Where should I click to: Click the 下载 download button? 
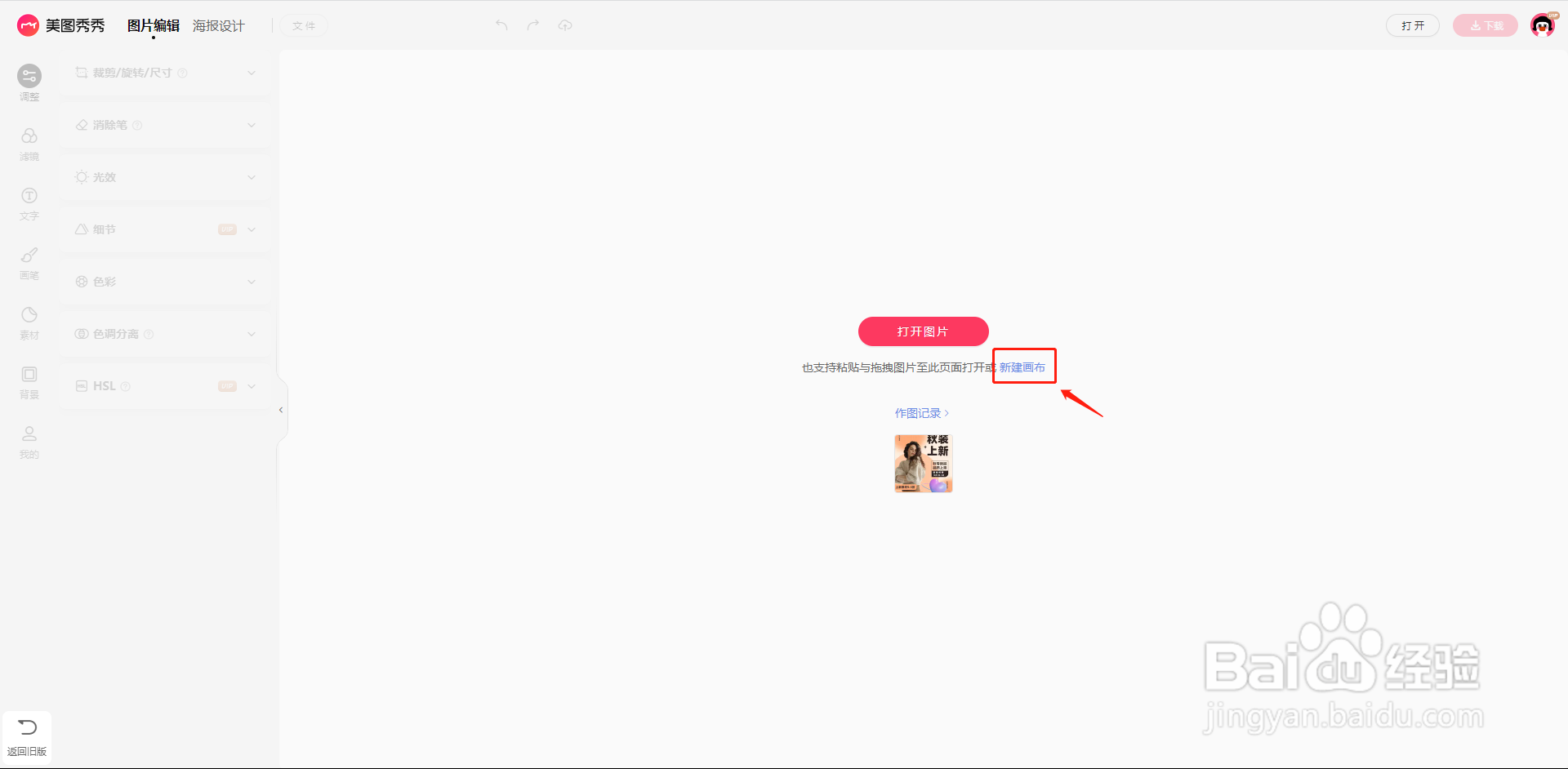[x=1486, y=26]
